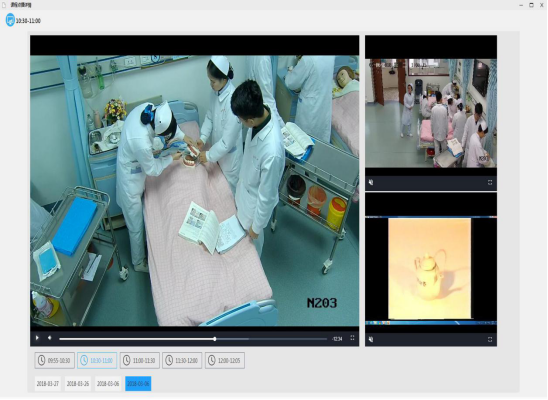Click the main video progress slider handle
548x400 pixels.
pyautogui.click(x=215, y=339)
